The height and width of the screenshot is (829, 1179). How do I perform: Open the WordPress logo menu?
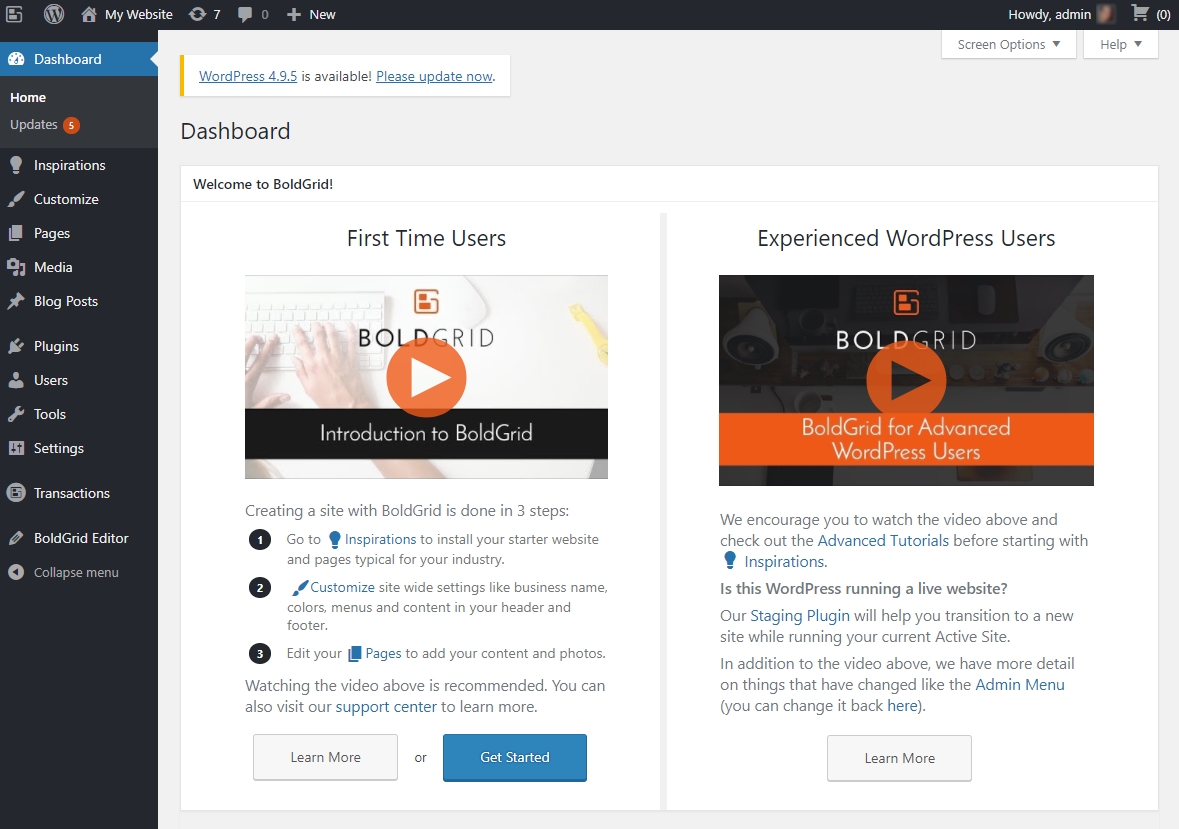coord(53,14)
